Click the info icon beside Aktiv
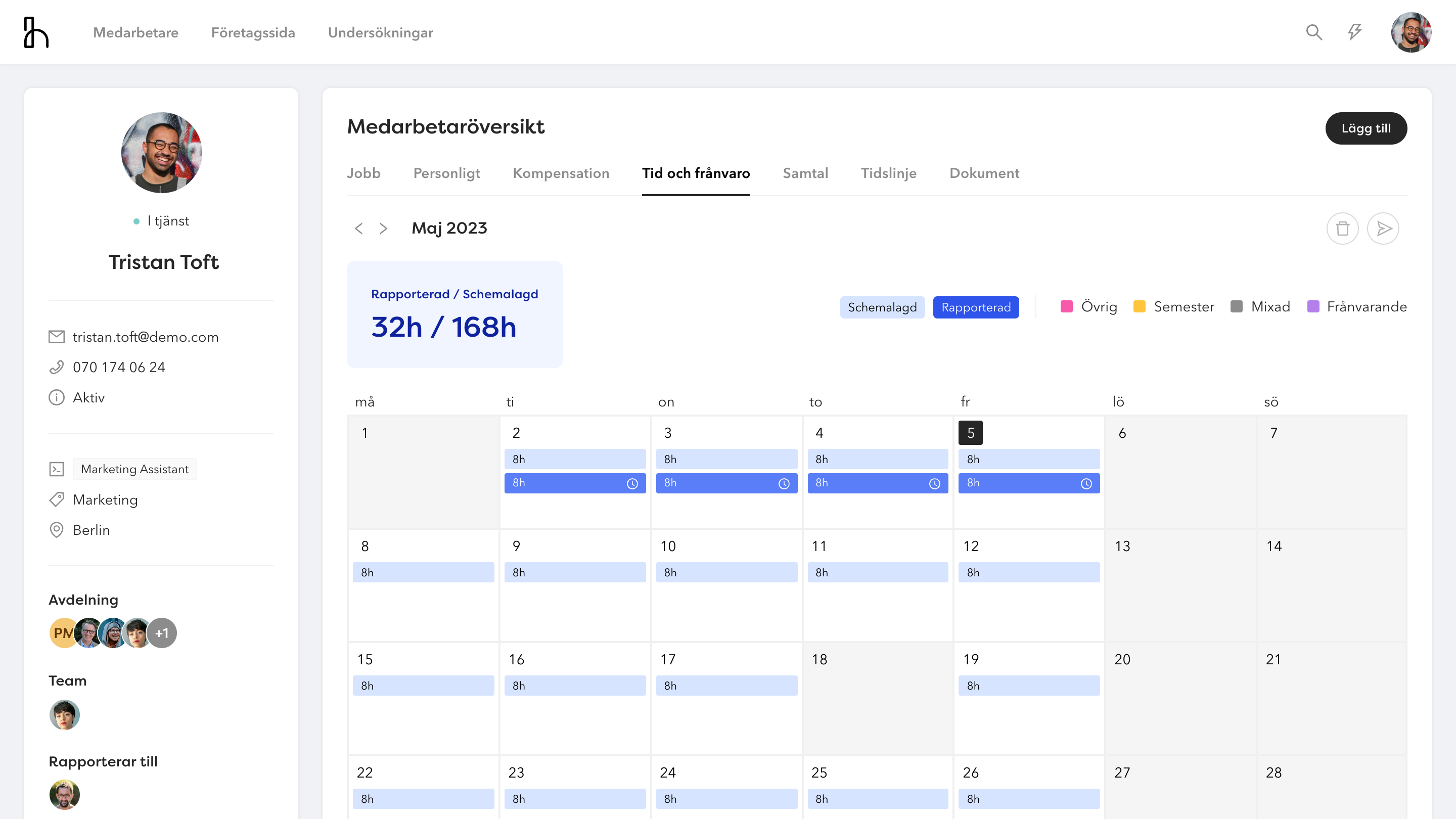The width and height of the screenshot is (1456, 819). click(x=57, y=397)
